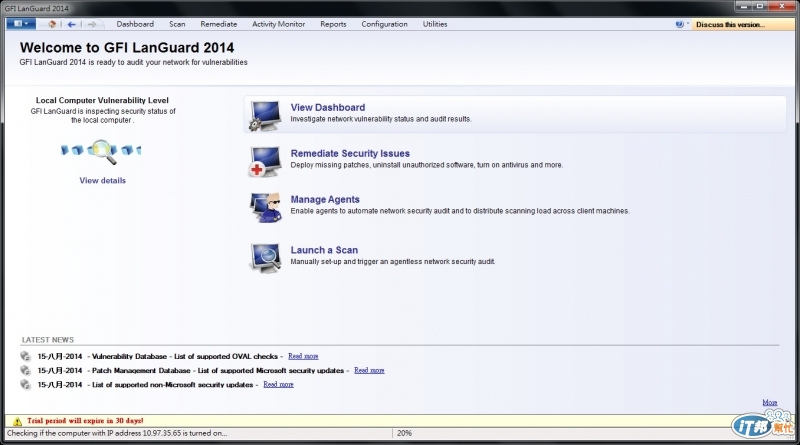This screenshot has height=445, width=800.
Task: Expand the help dropdown arrow
Action: pyautogui.click(x=687, y=23)
